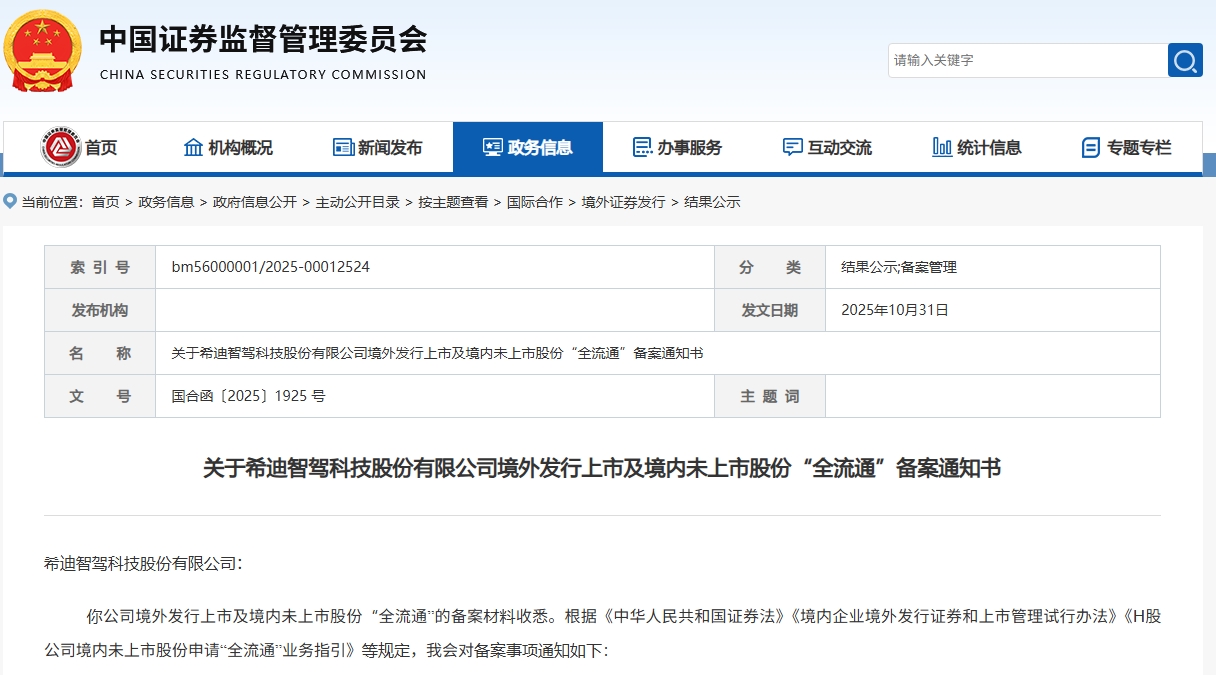Screen dimensions: 1216x675
Task: Click the 发布机构 label cell
Action: [x=100, y=310]
